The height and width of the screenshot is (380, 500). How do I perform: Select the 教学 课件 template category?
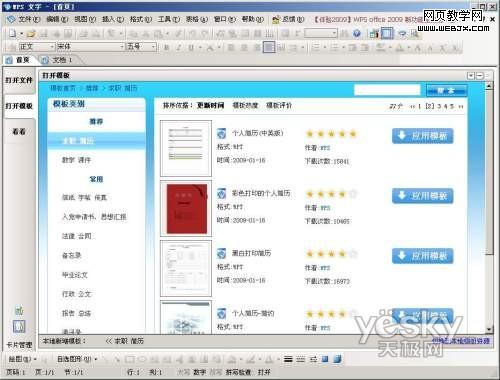[76, 160]
